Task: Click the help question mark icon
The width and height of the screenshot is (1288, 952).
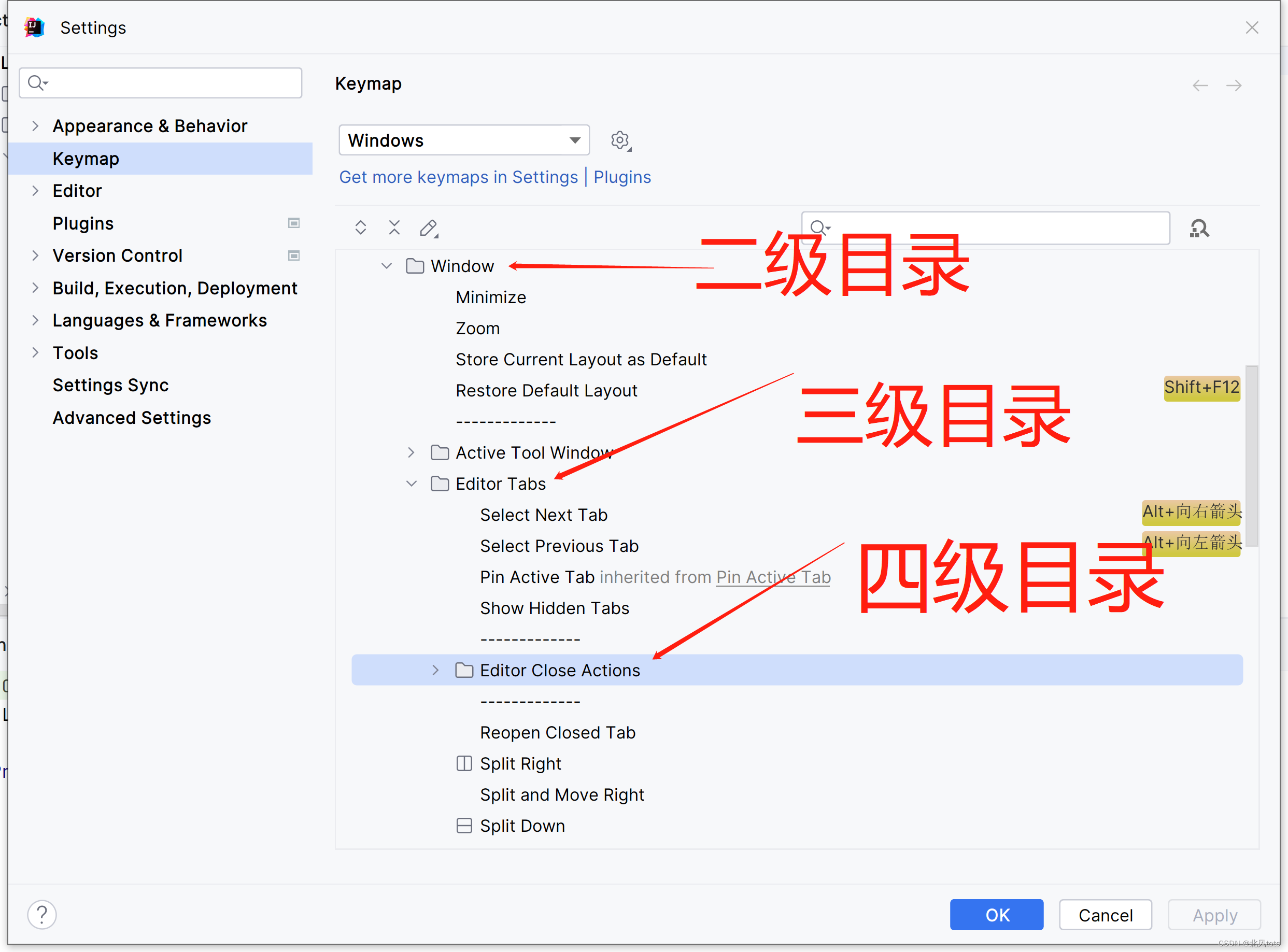Action: (42, 913)
